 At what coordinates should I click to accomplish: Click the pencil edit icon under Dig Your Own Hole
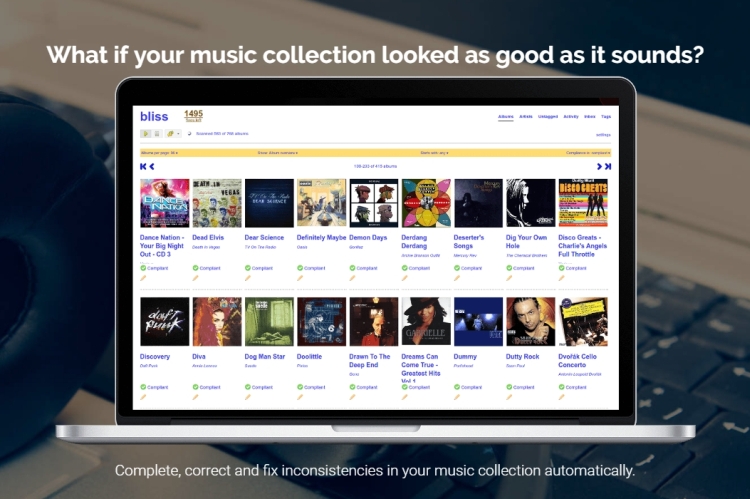click(509, 278)
